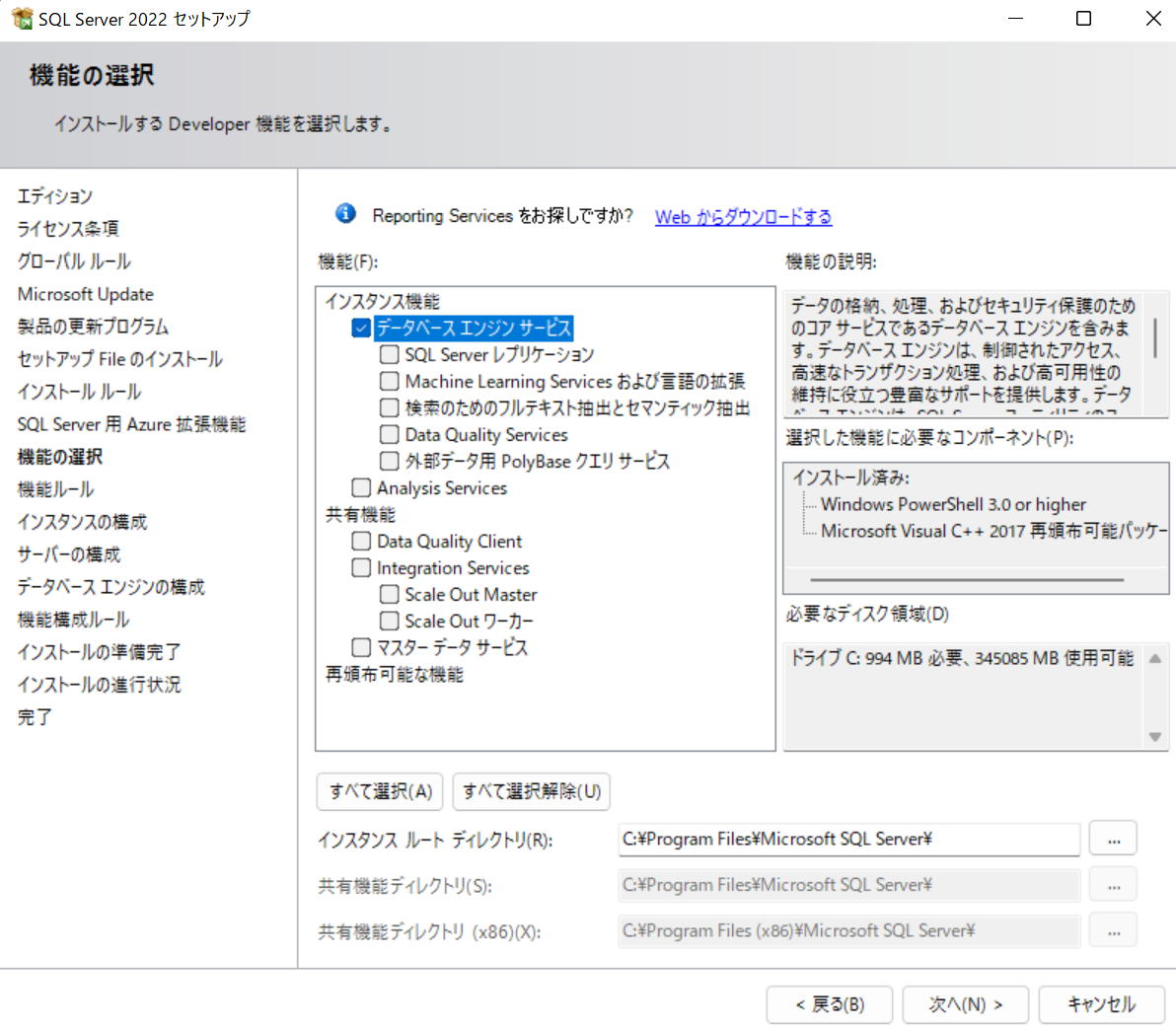The image size is (1176, 1031).
Task: Click インスタンスの構成 step in sidebar
Action: (x=83, y=522)
